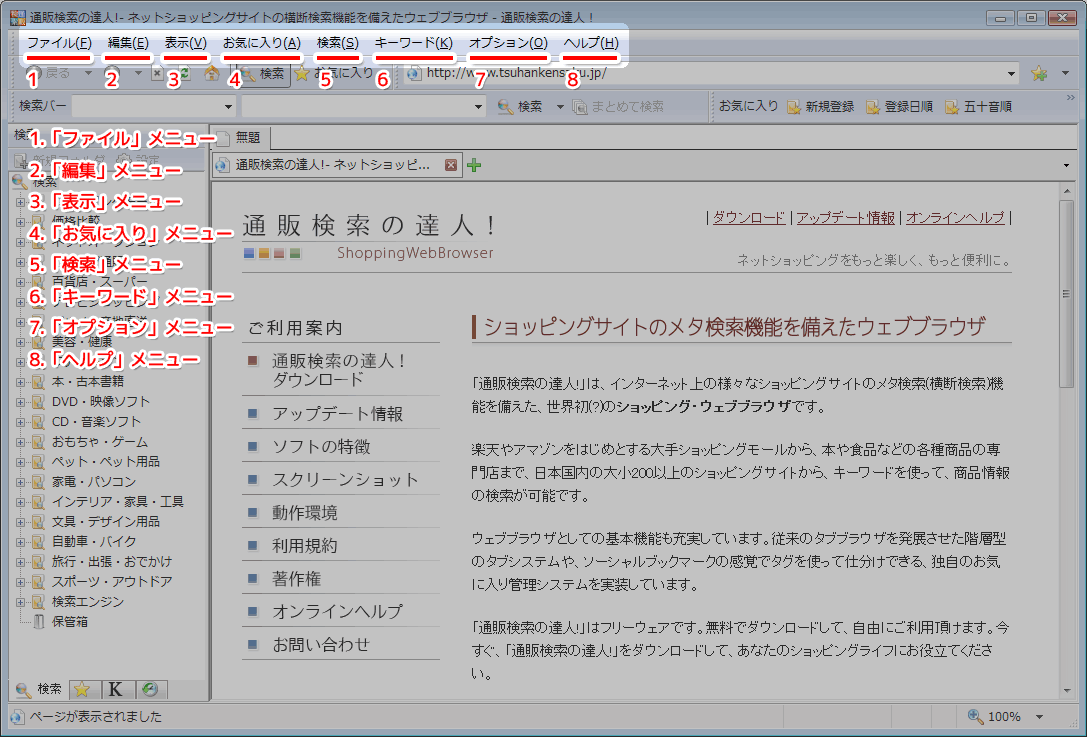The image size is (1087, 737).
Task: Open お問い合わせ in the side navigation
Action: click(x=321, y=645)
